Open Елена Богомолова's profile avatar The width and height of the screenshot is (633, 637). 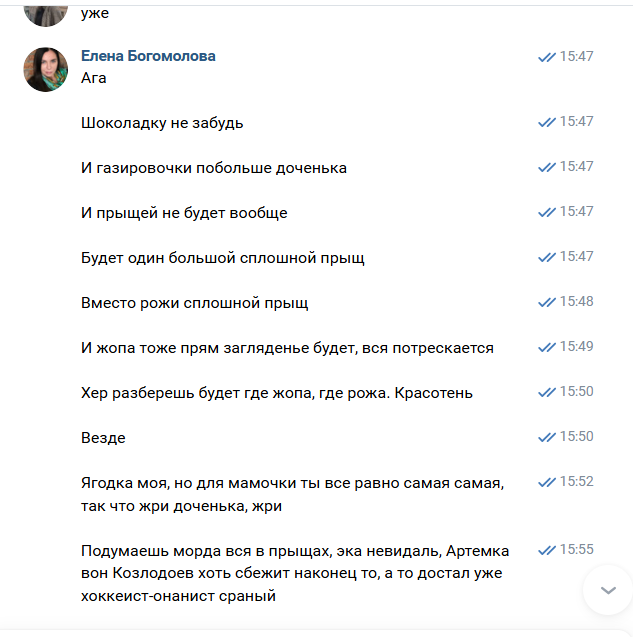[x=46, y=69]
